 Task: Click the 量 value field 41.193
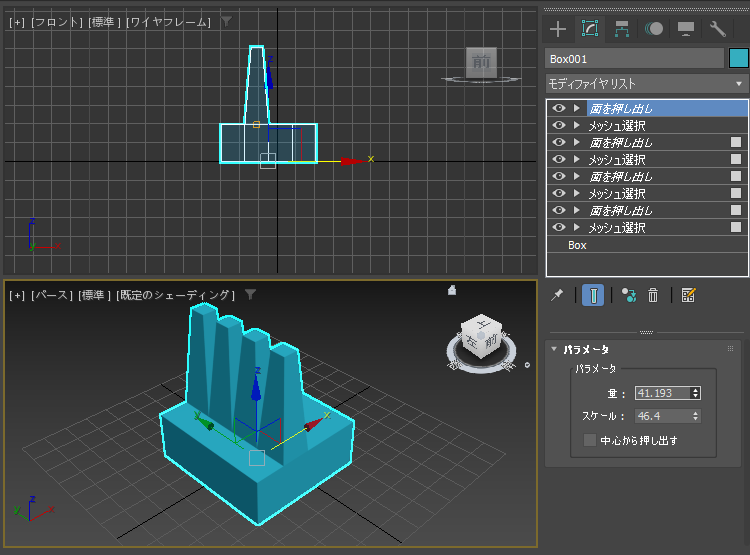tap(663, 393)
